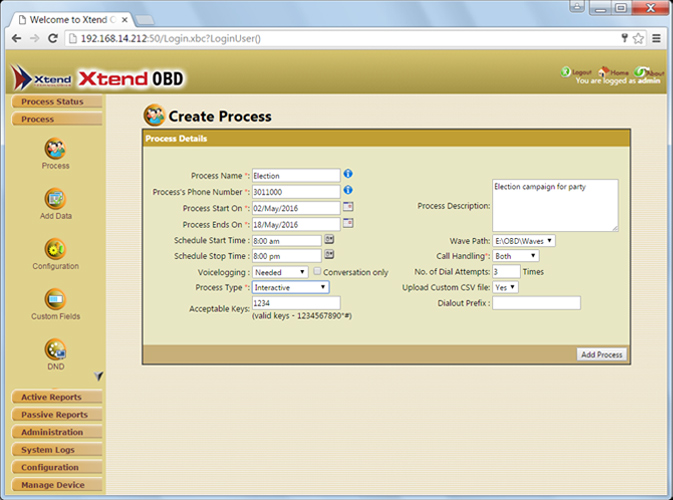Open calendar picker for Process Ends On

pos(348,223)
